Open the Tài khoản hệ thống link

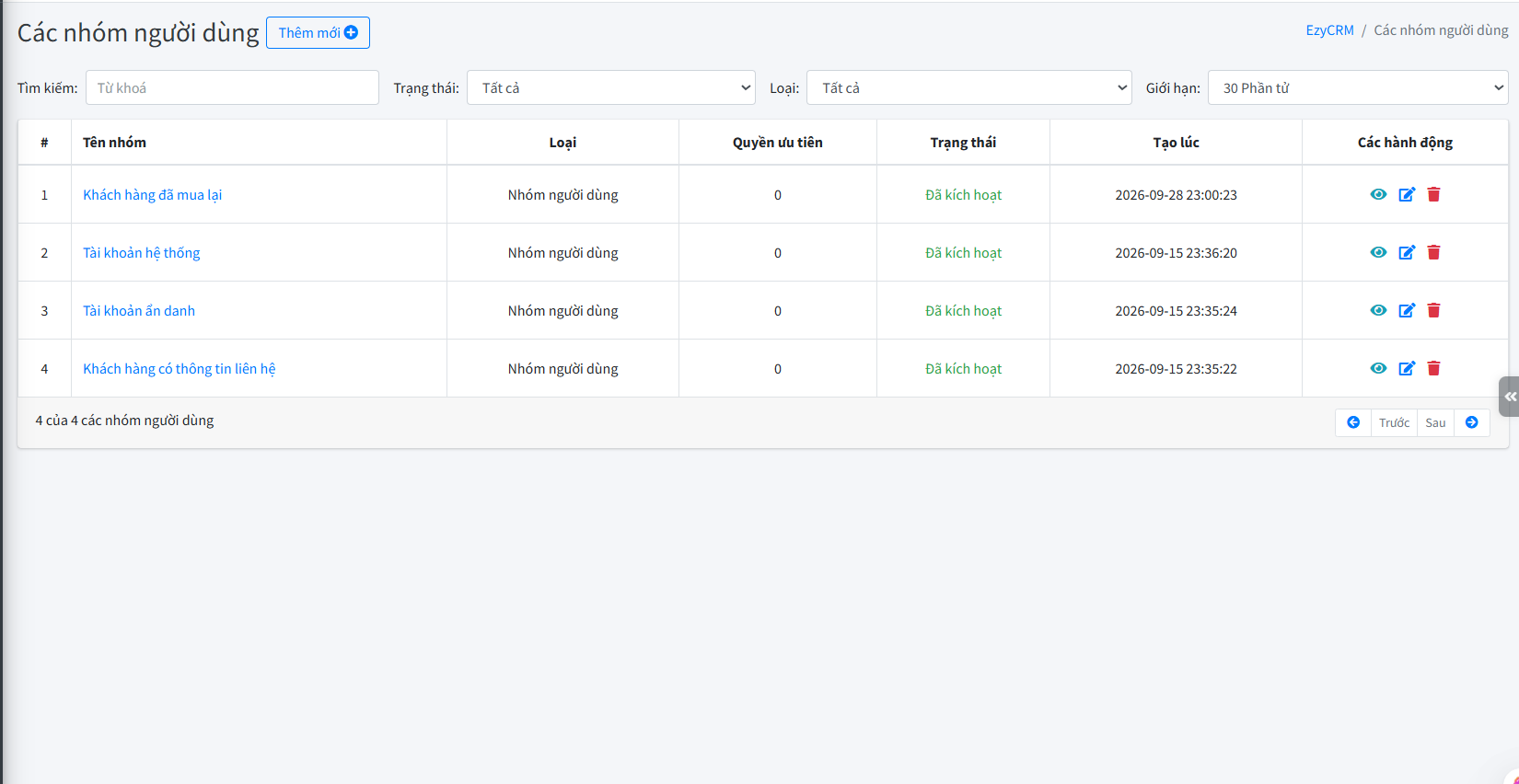pos(141,252)
